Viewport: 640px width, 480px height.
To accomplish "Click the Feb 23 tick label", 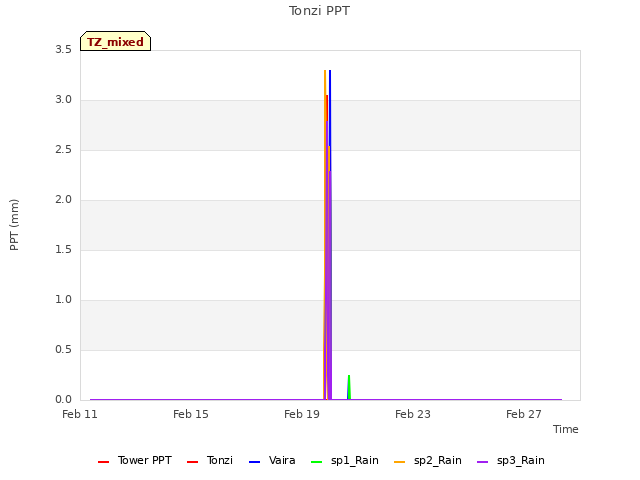I will tap(413, 414).
